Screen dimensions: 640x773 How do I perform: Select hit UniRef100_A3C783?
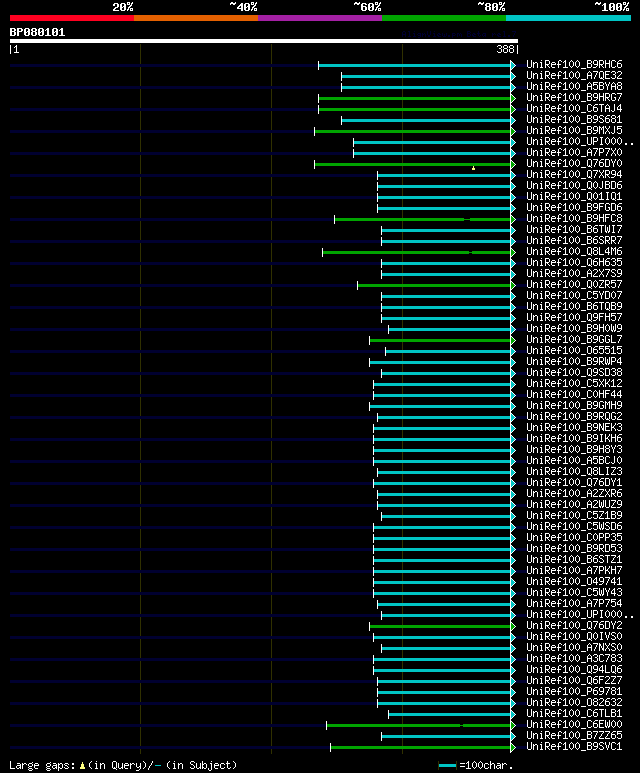(x=574, y=659)
